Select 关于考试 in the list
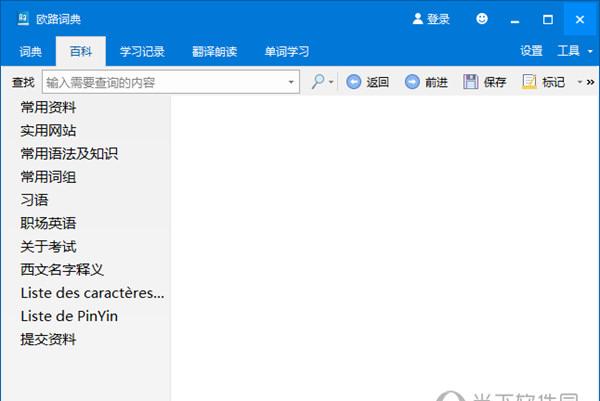The image size is (600, 401). 48,246
